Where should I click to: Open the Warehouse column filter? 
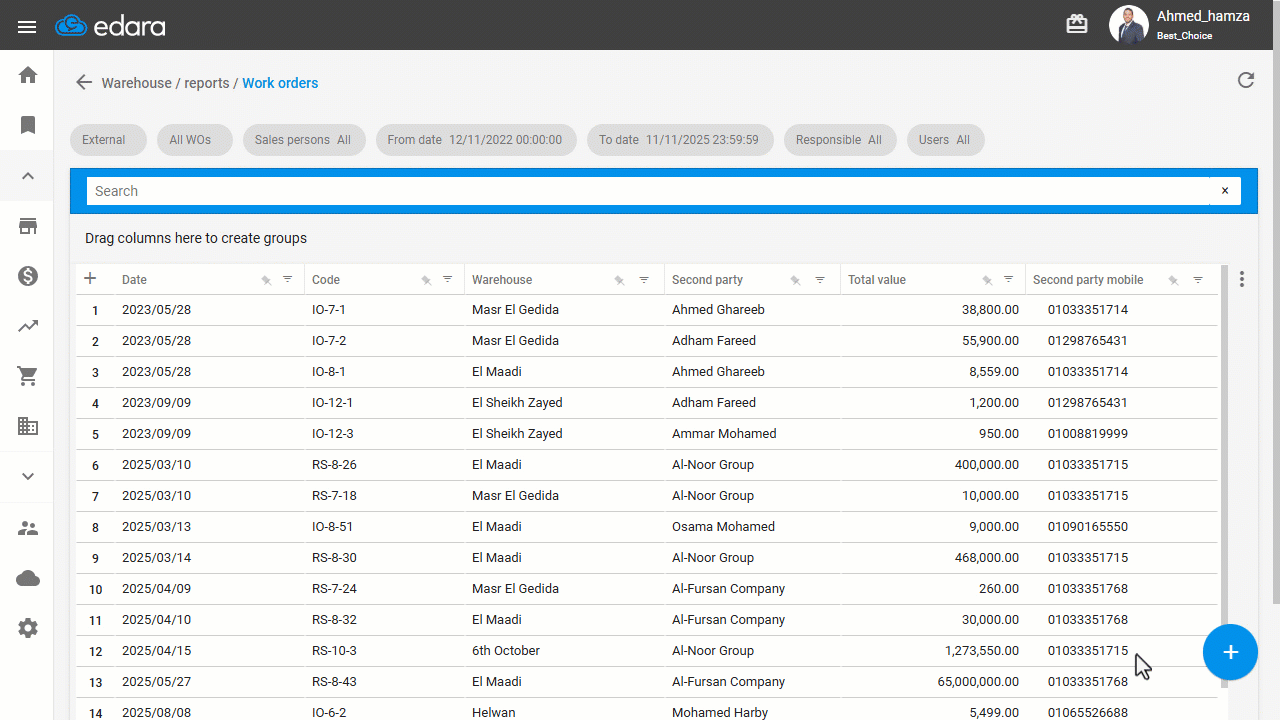tap(644, 280)
